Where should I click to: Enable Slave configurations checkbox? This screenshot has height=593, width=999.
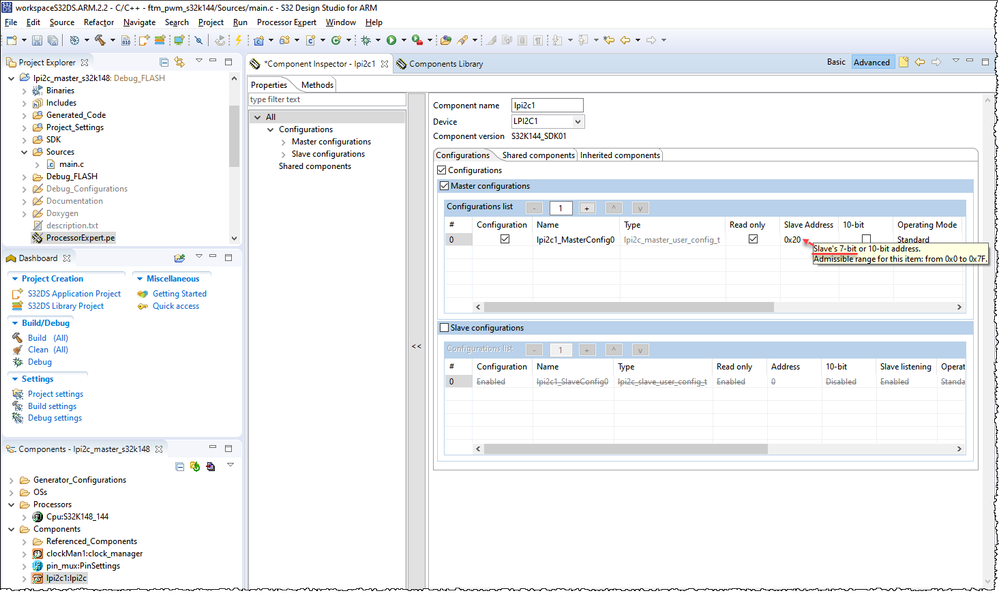444,327
